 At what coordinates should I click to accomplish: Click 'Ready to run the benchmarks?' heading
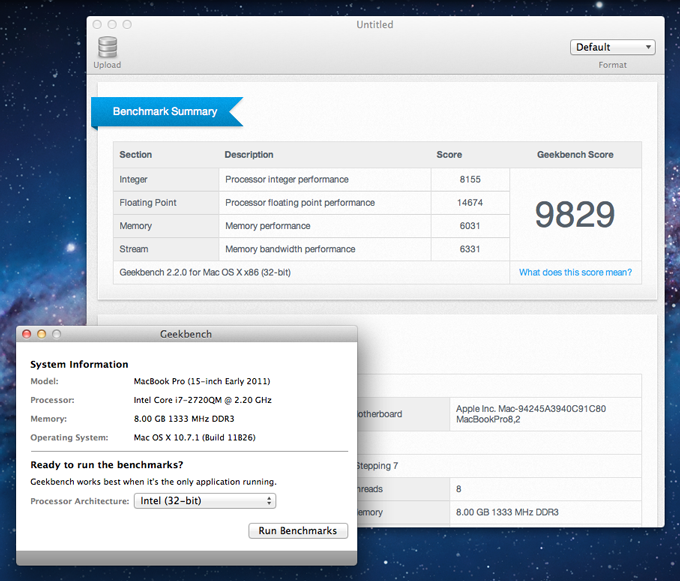coord(107,465)
